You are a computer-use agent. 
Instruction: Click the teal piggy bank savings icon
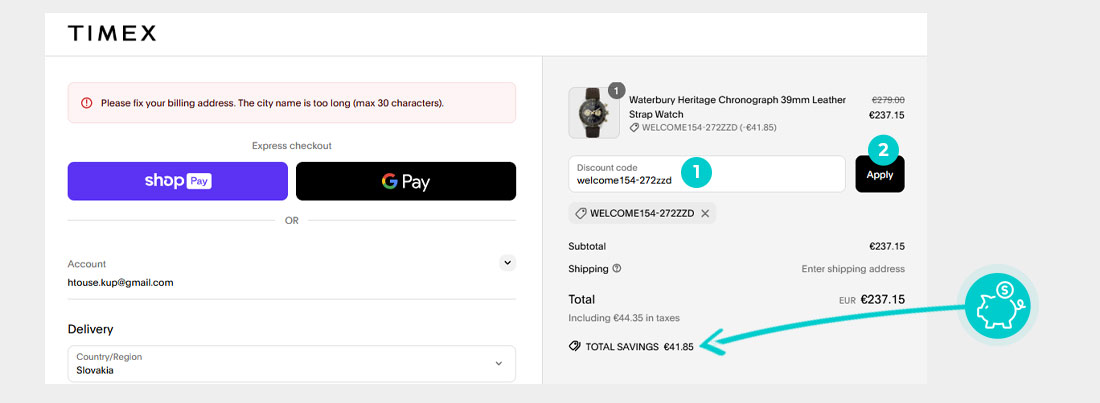coord(999,303)
